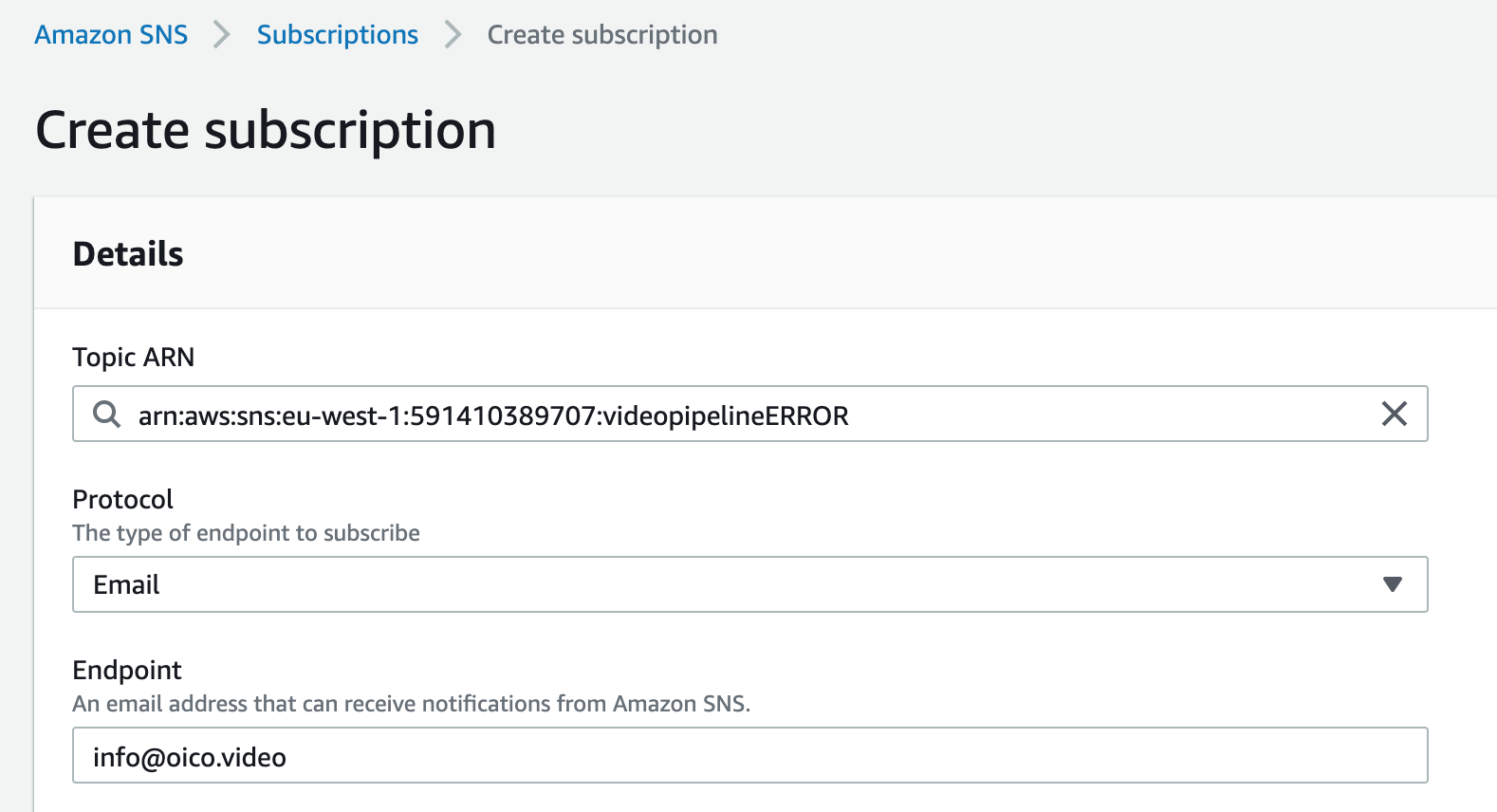The height and width of the screenshot is (812, 1497).
Task: Select the Email value in Protocol
Action: point(126,585)
